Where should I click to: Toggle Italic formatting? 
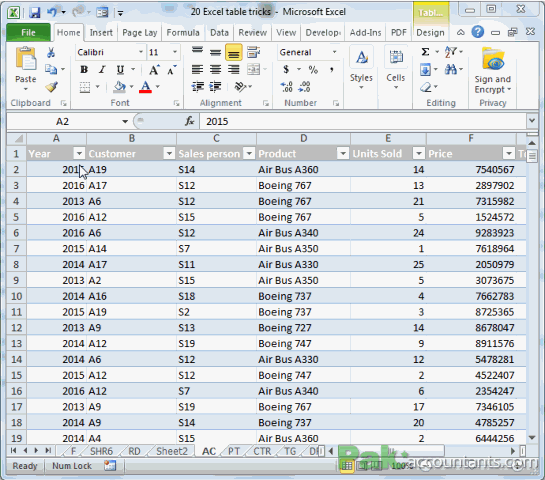click(102, 70)
